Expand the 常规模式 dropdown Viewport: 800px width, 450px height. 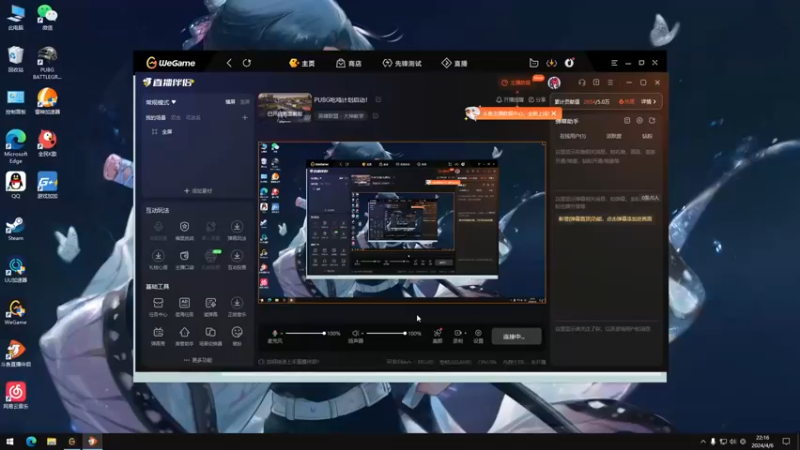pyautogui.click(x=161, y=103)
